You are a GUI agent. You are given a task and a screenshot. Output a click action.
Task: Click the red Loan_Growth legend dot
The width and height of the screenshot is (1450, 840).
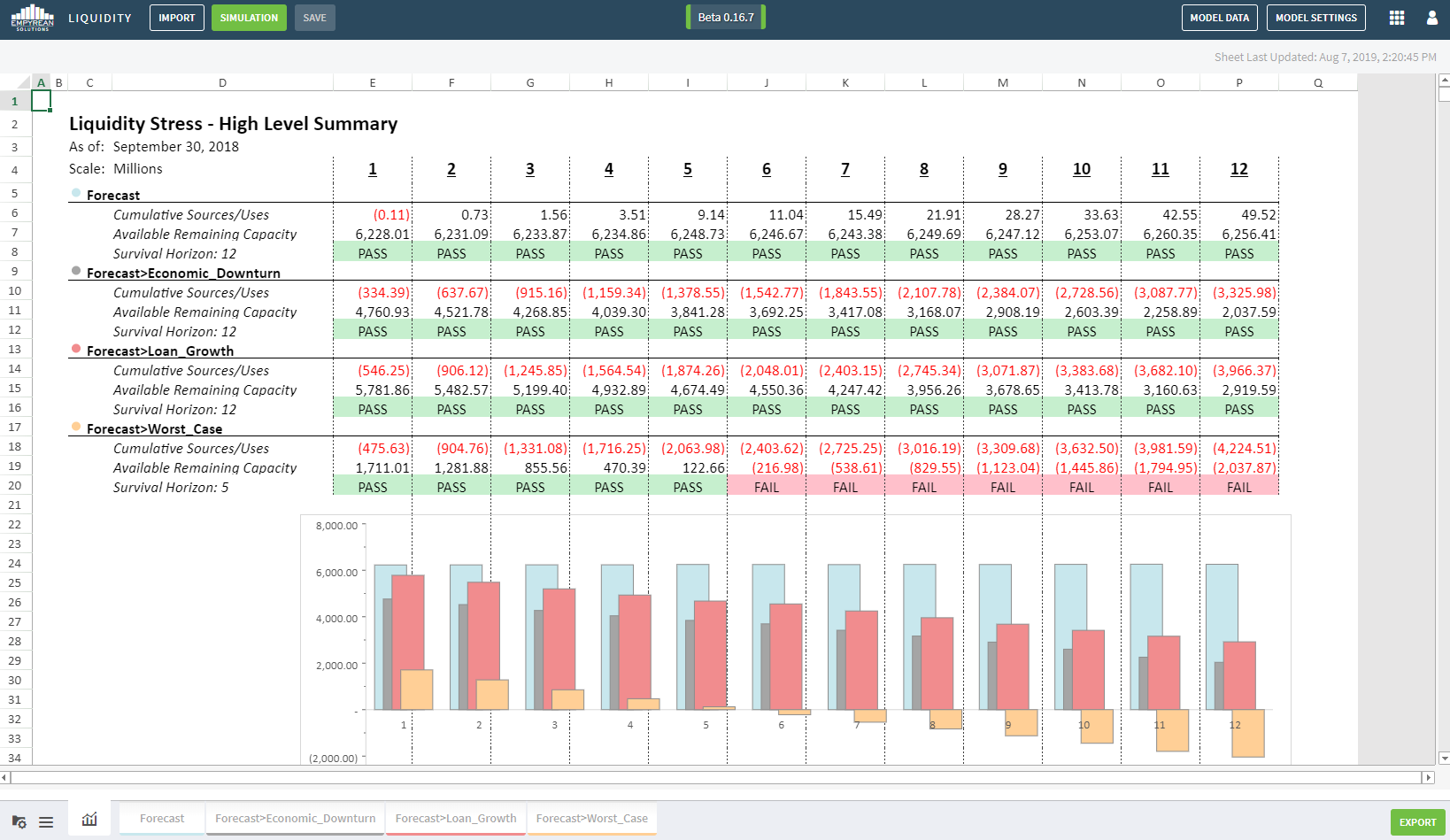(76, 349)
